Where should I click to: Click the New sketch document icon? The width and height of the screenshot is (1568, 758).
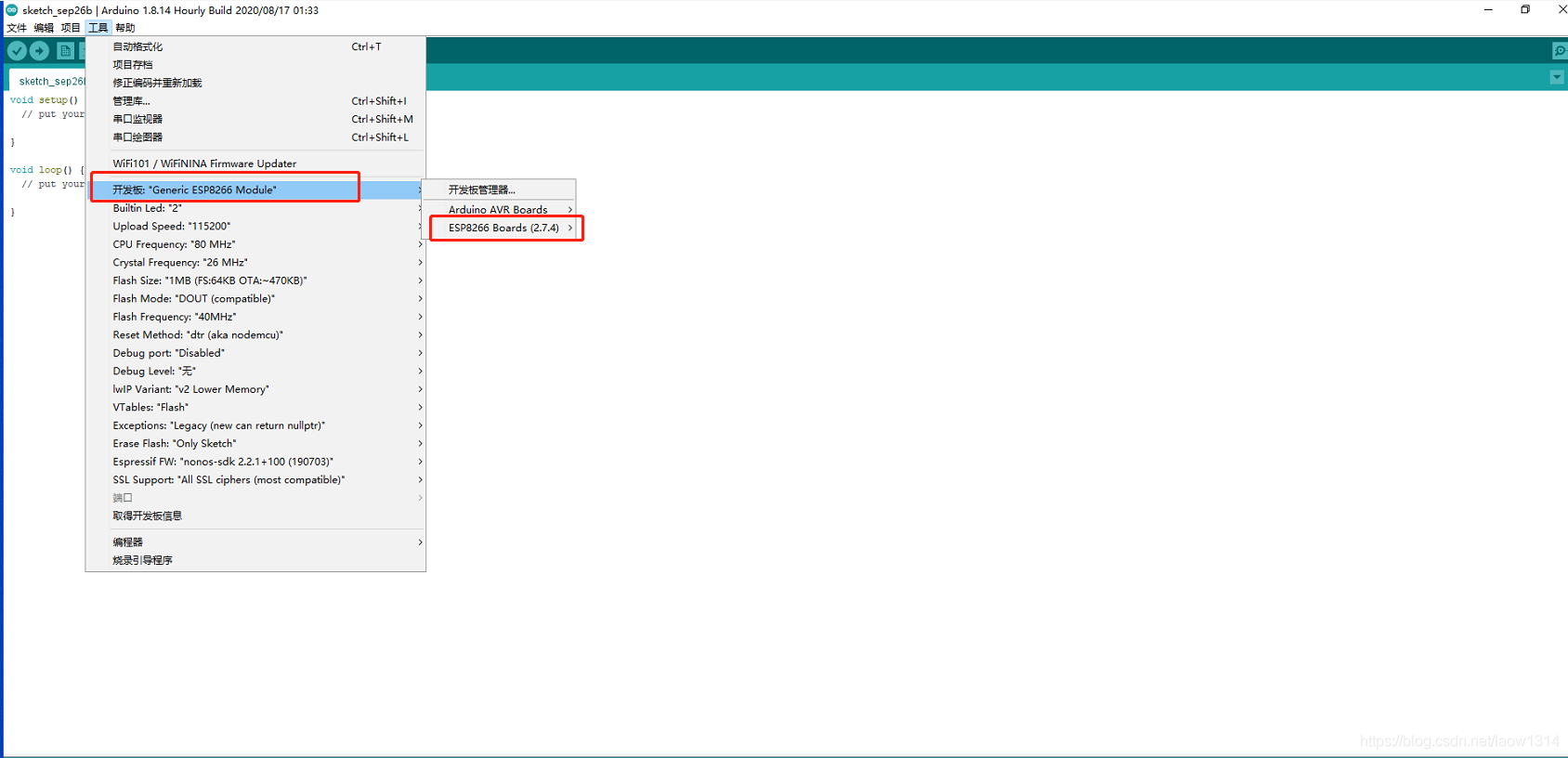point(65,51)
